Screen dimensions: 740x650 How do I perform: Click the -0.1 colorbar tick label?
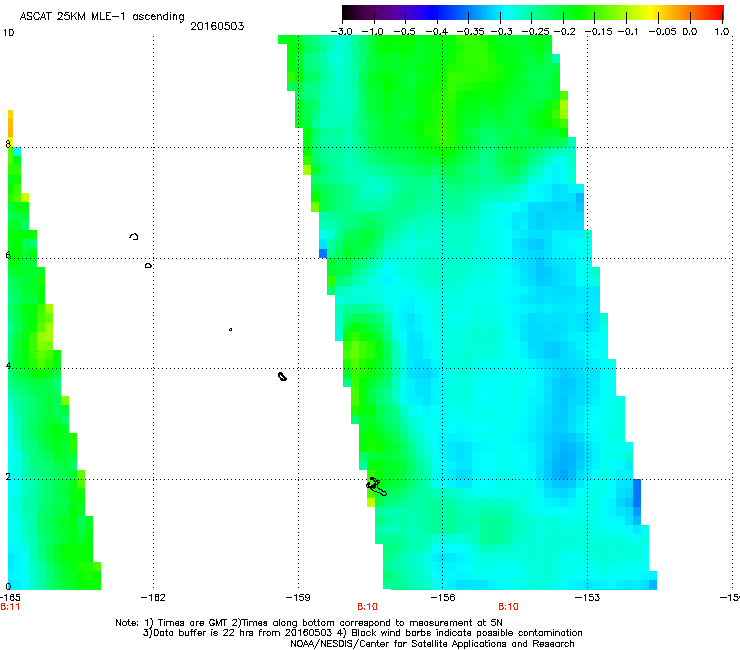[x=628, y=32]
